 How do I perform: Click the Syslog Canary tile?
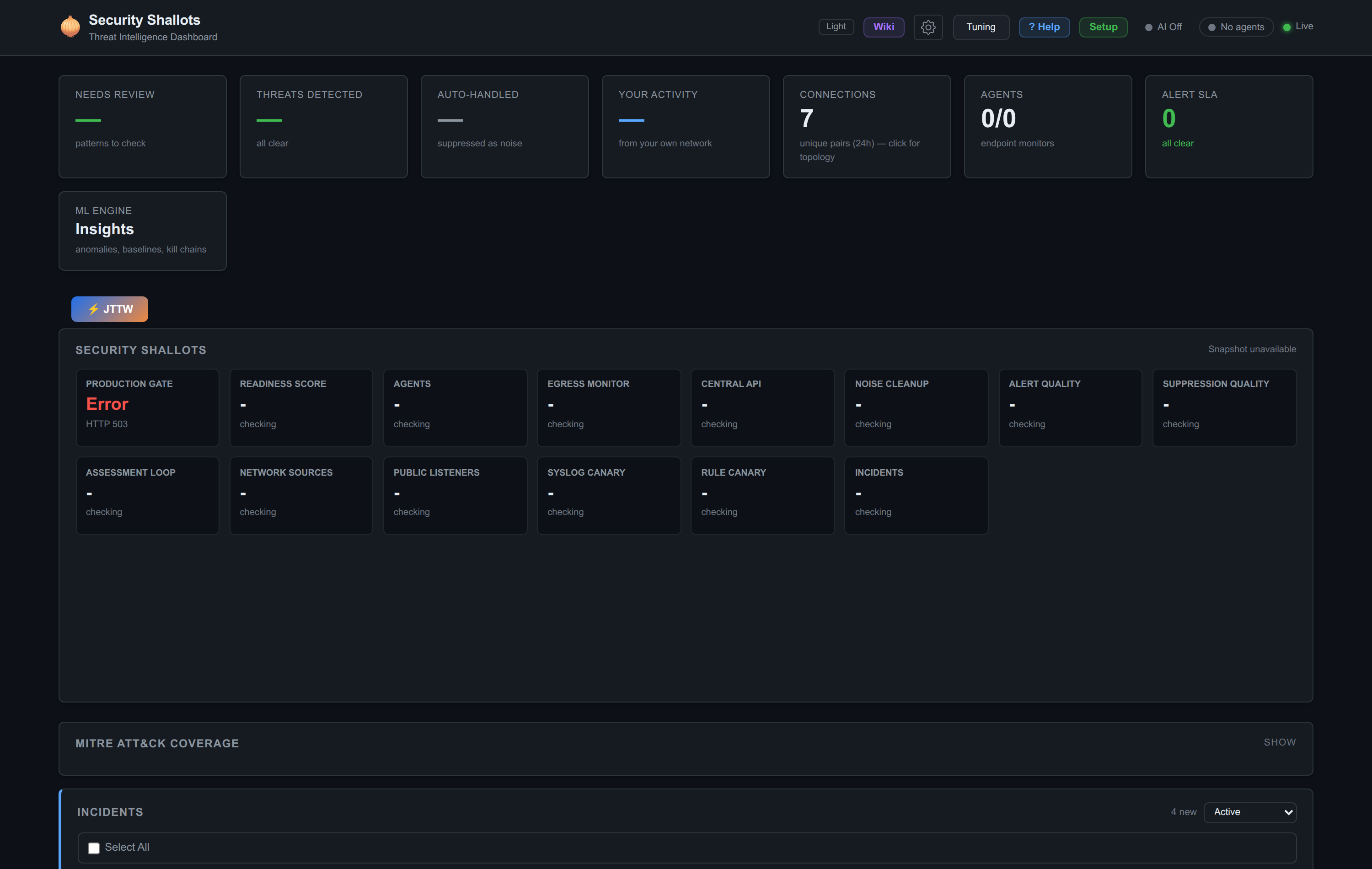click(609, 496)
